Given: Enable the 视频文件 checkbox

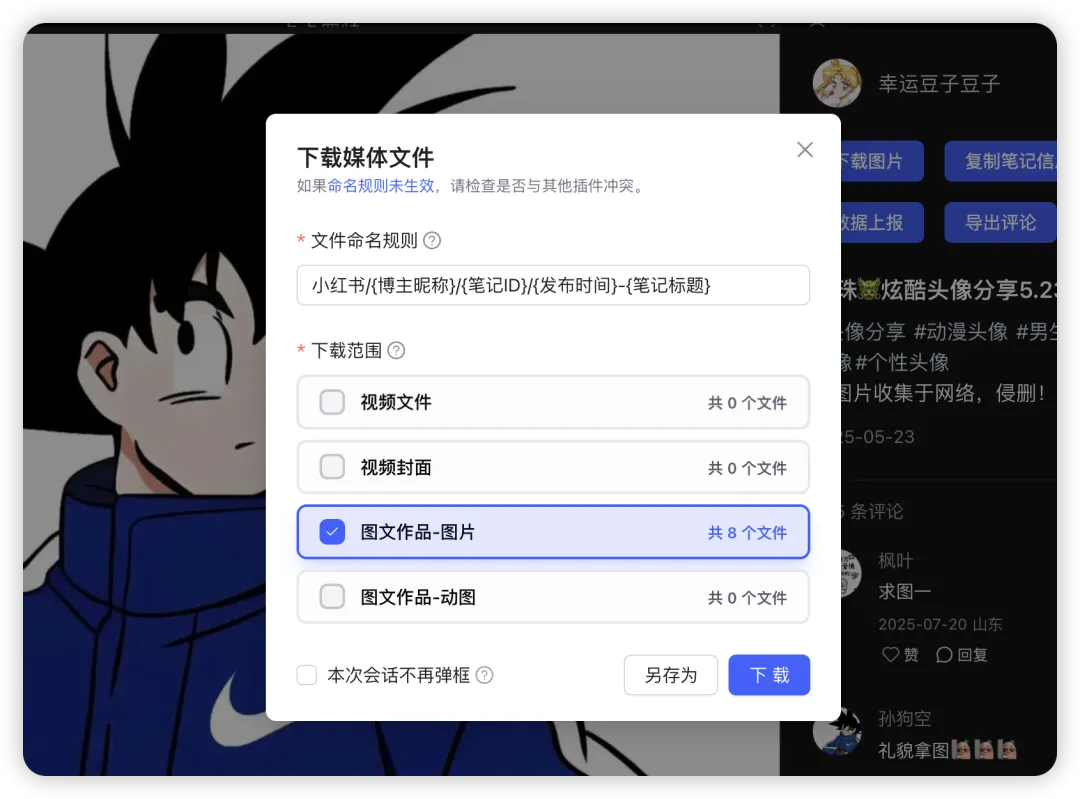Looking at the screenshot, I should pyautogui.click(x=332, y=402).
